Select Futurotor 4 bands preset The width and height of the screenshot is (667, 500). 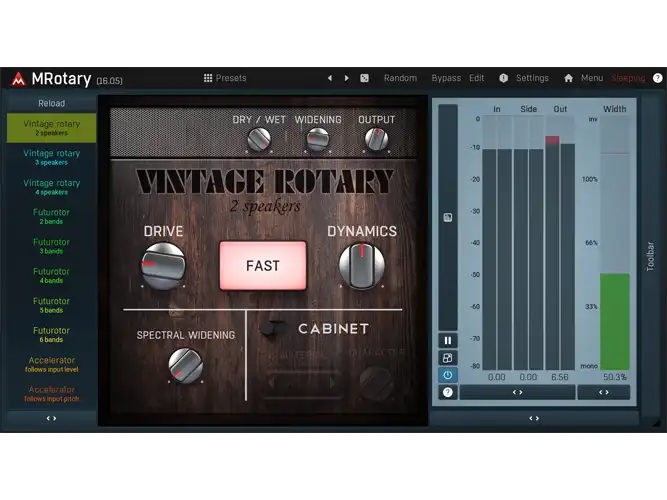(x=51, y=275)
